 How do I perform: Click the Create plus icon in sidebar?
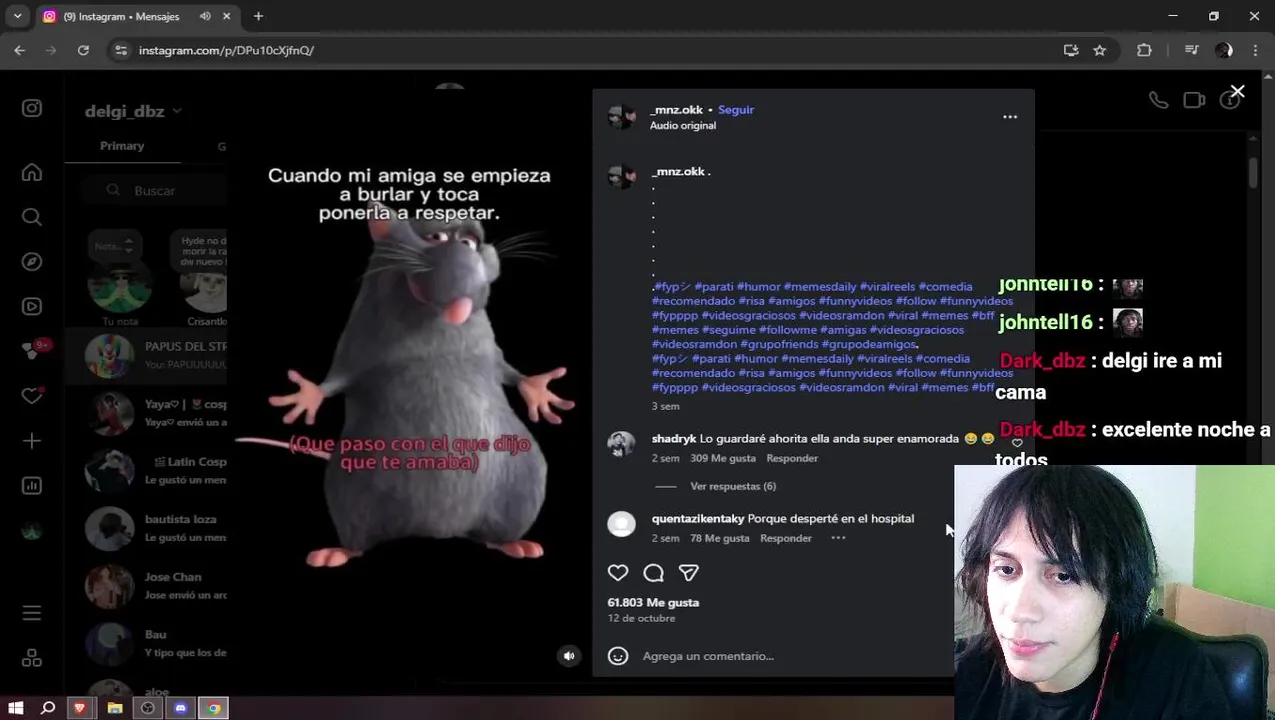[32, 441]
